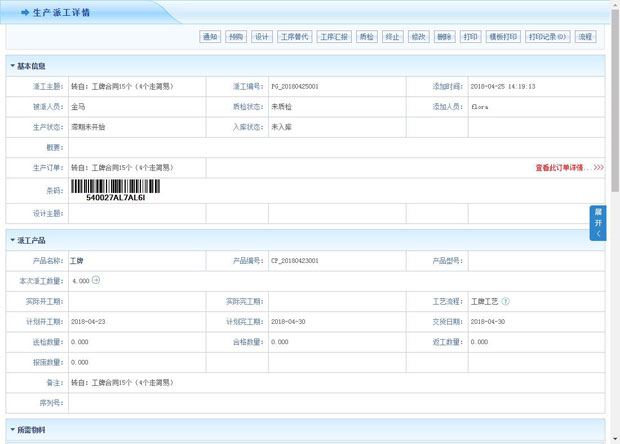Open 工序汇报 from the toolbar
The width and height of the screenshot is (620, 444).
[x=334, y=37]
